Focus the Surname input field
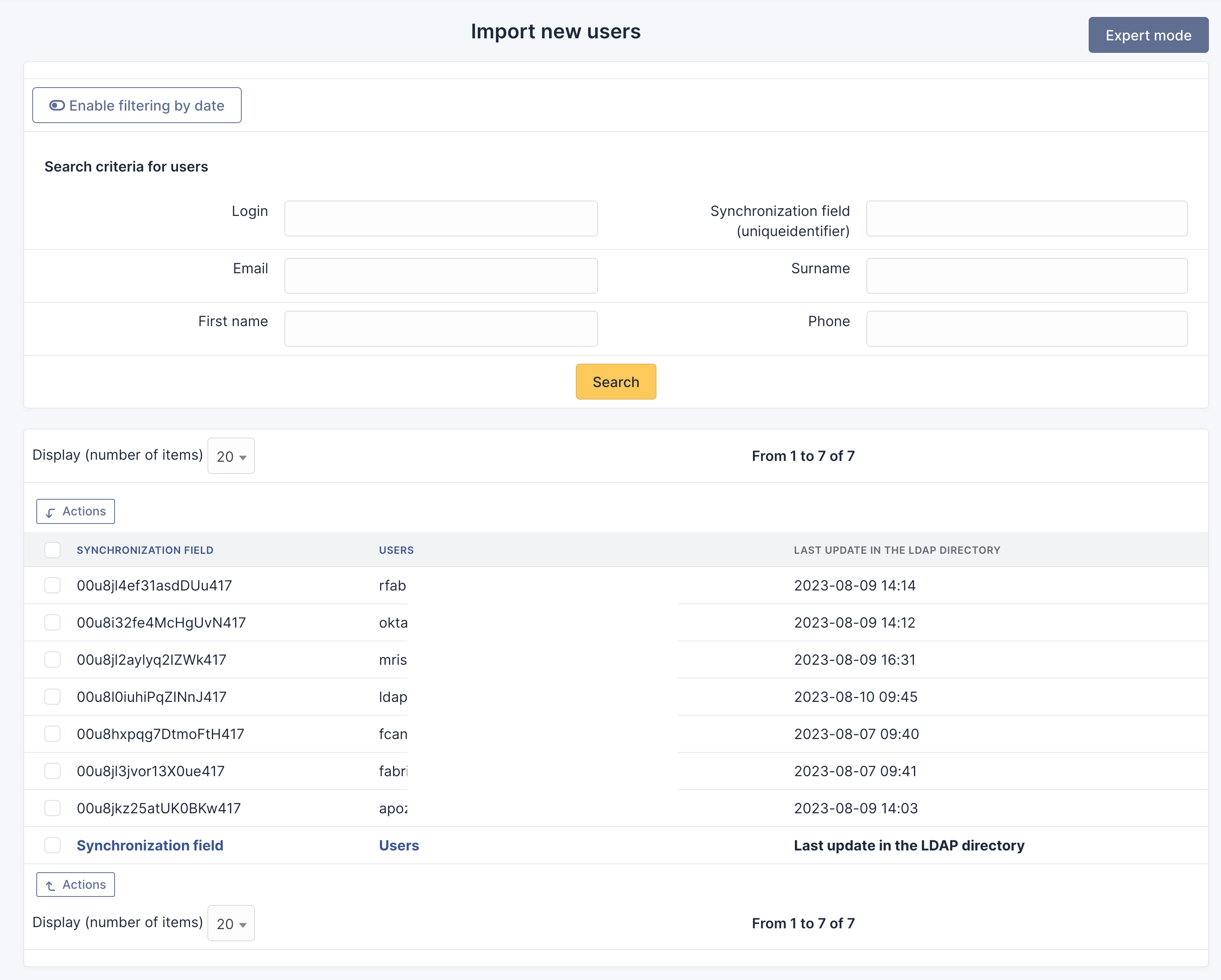The width and height of the screenshot is (1221, 980). pos(1026,276)
